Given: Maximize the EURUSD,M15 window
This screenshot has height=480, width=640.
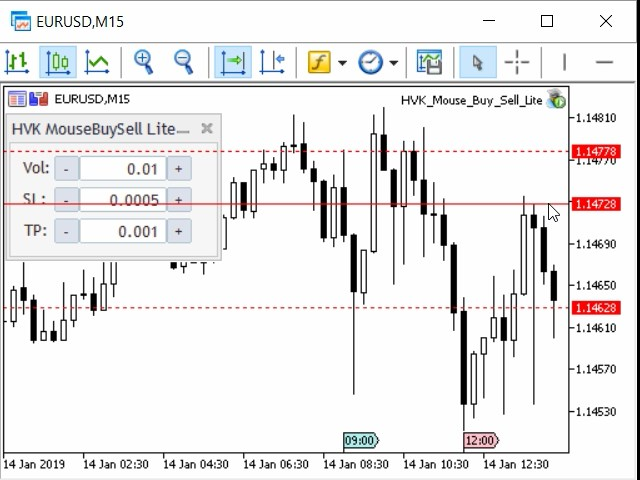Looking at the screenshot, I should pos(547,21).
